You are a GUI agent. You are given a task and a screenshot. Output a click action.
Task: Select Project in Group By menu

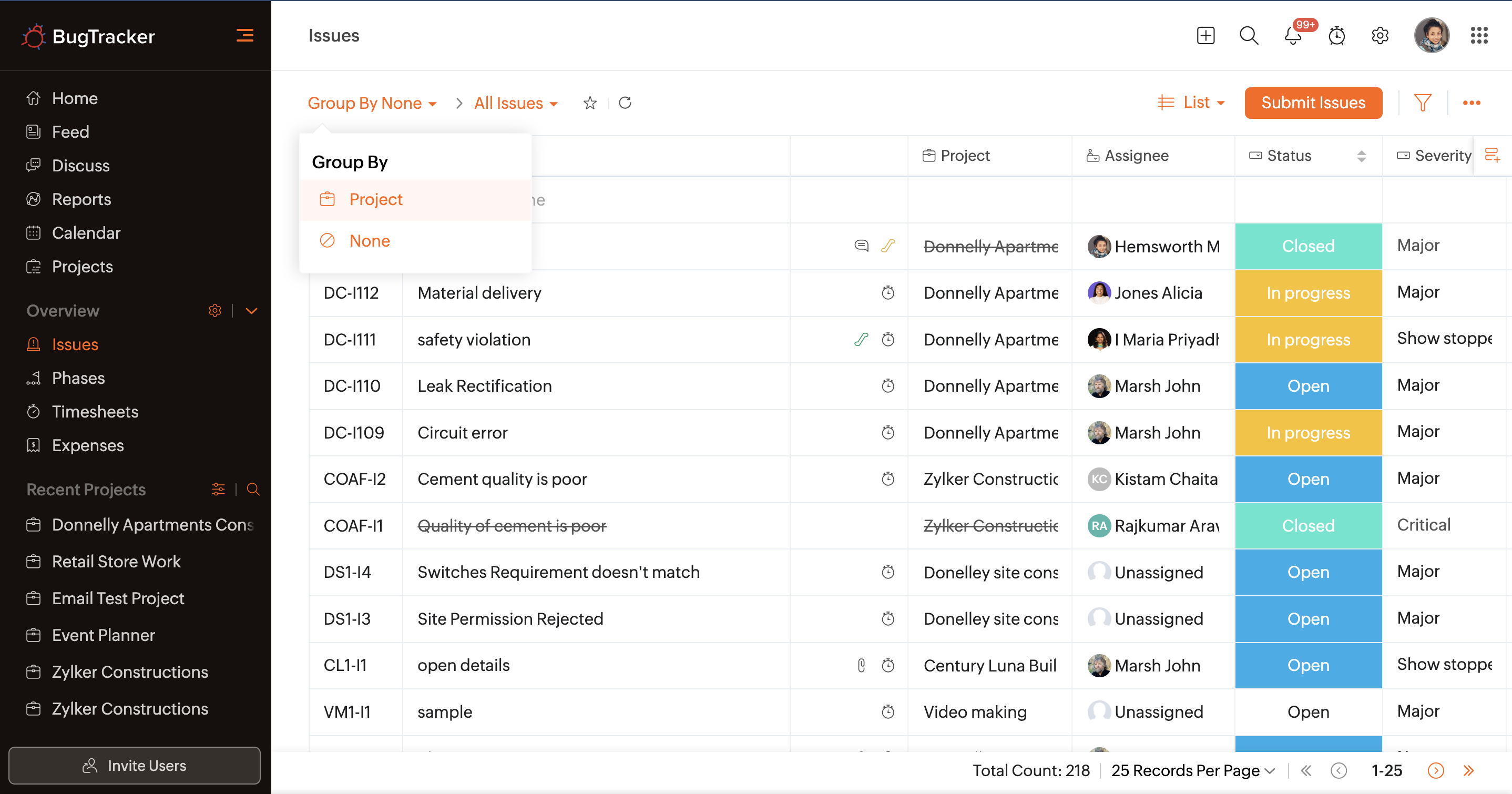(x=376, y=200)
